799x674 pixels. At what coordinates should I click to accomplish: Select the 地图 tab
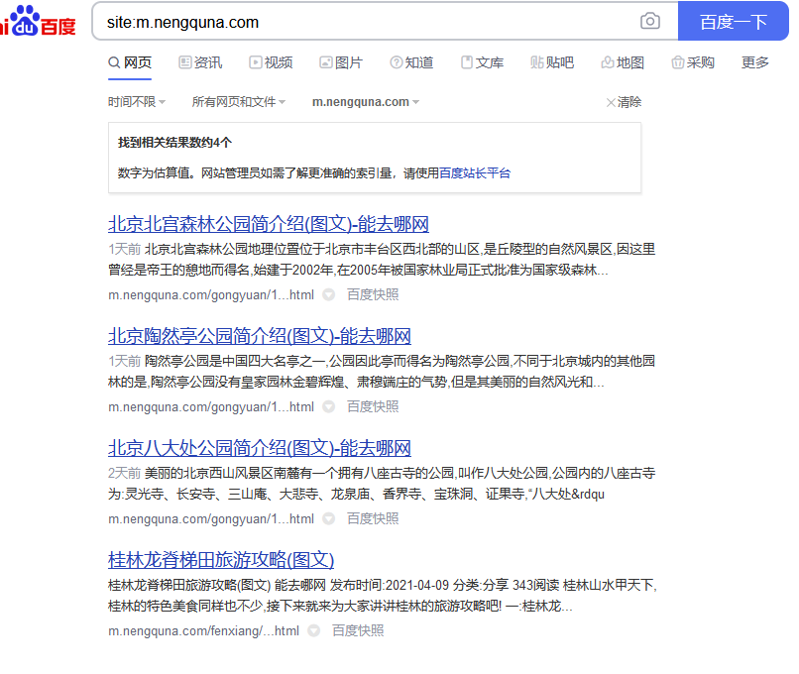point(622,63)
